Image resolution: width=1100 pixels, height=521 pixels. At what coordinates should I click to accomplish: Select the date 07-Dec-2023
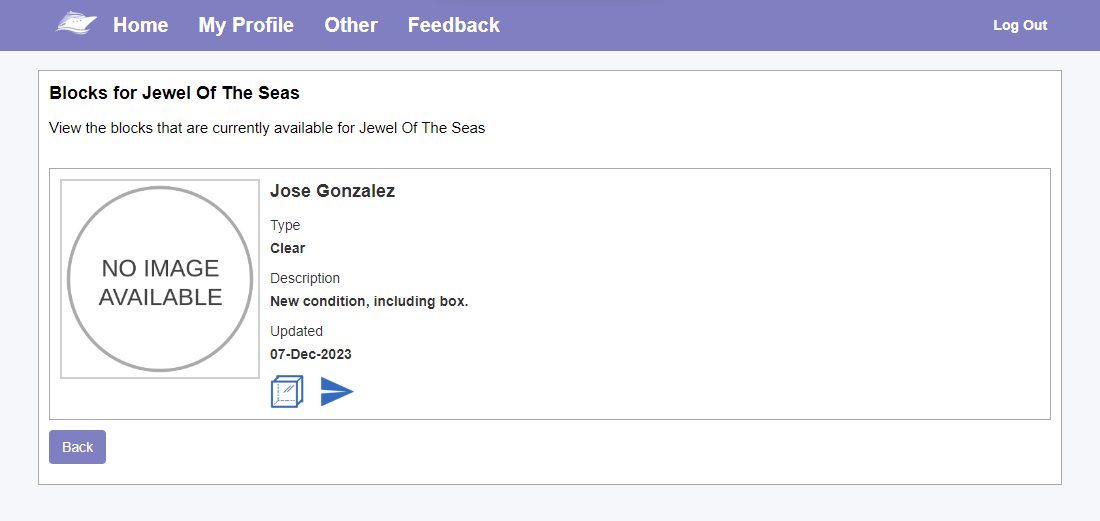pyautogui.click(x=311, y=354)
